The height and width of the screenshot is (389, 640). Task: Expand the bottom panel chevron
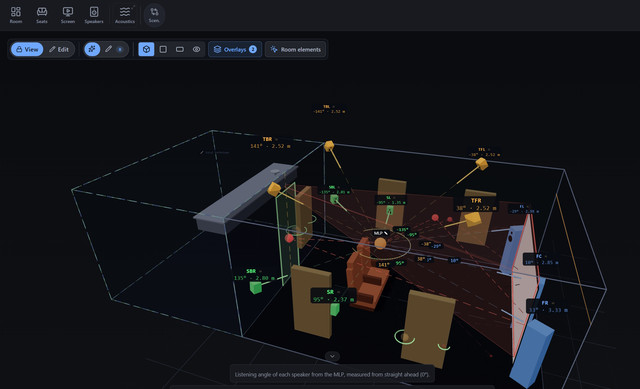(332, 356)
